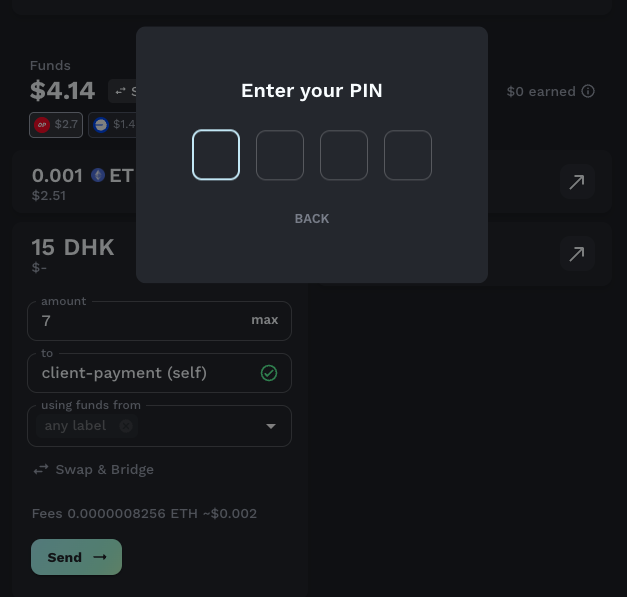
Task: Remove the 'any label' chip
Action: (126, 426)
